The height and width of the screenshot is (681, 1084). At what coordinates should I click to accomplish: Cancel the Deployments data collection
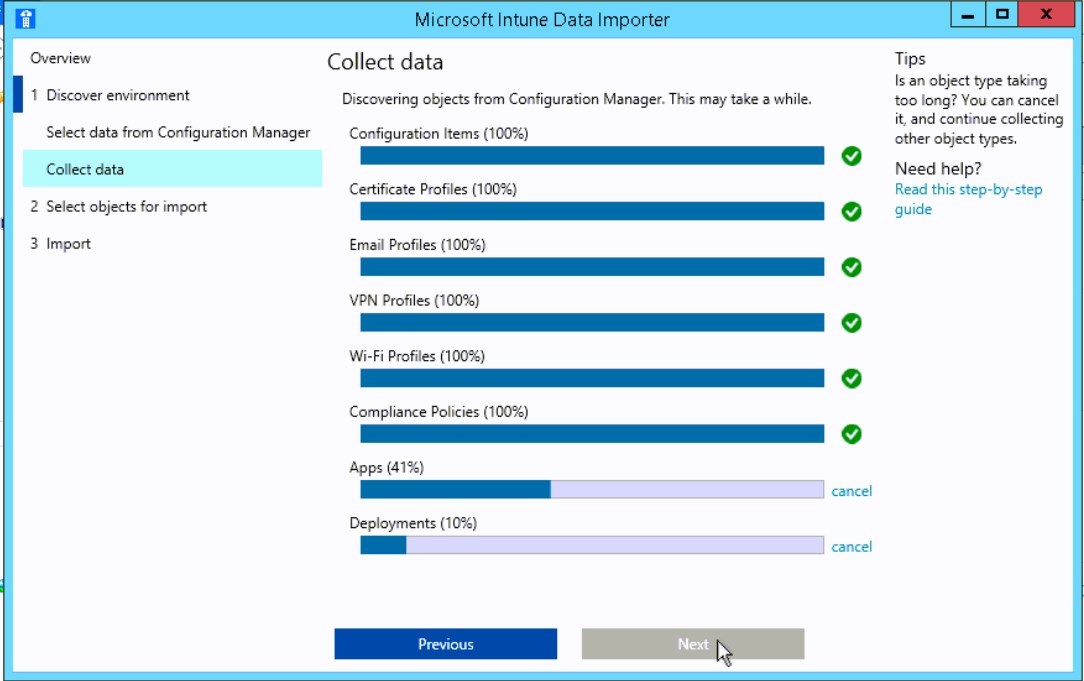point(851,547)
